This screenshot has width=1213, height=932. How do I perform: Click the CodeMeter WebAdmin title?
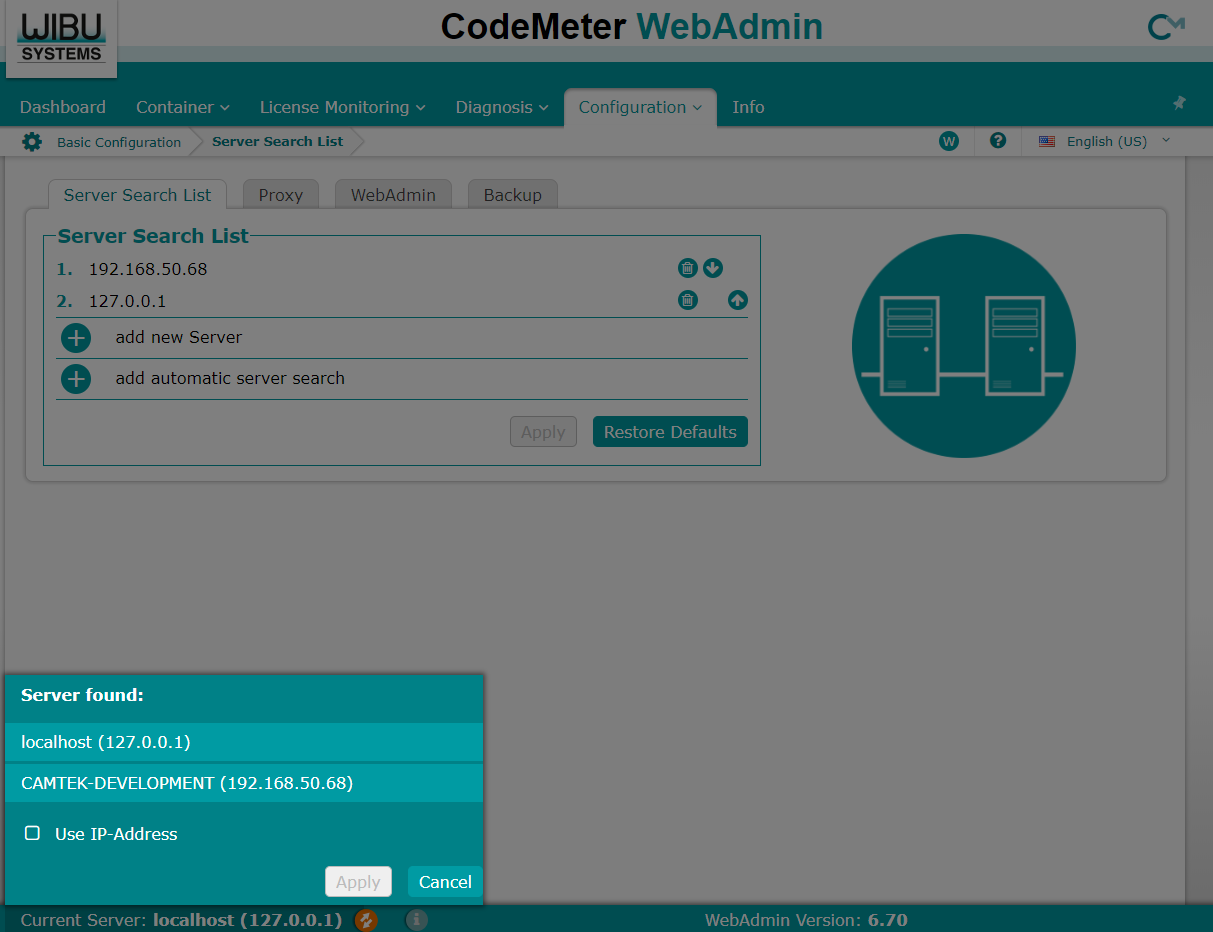click(632, 26)
